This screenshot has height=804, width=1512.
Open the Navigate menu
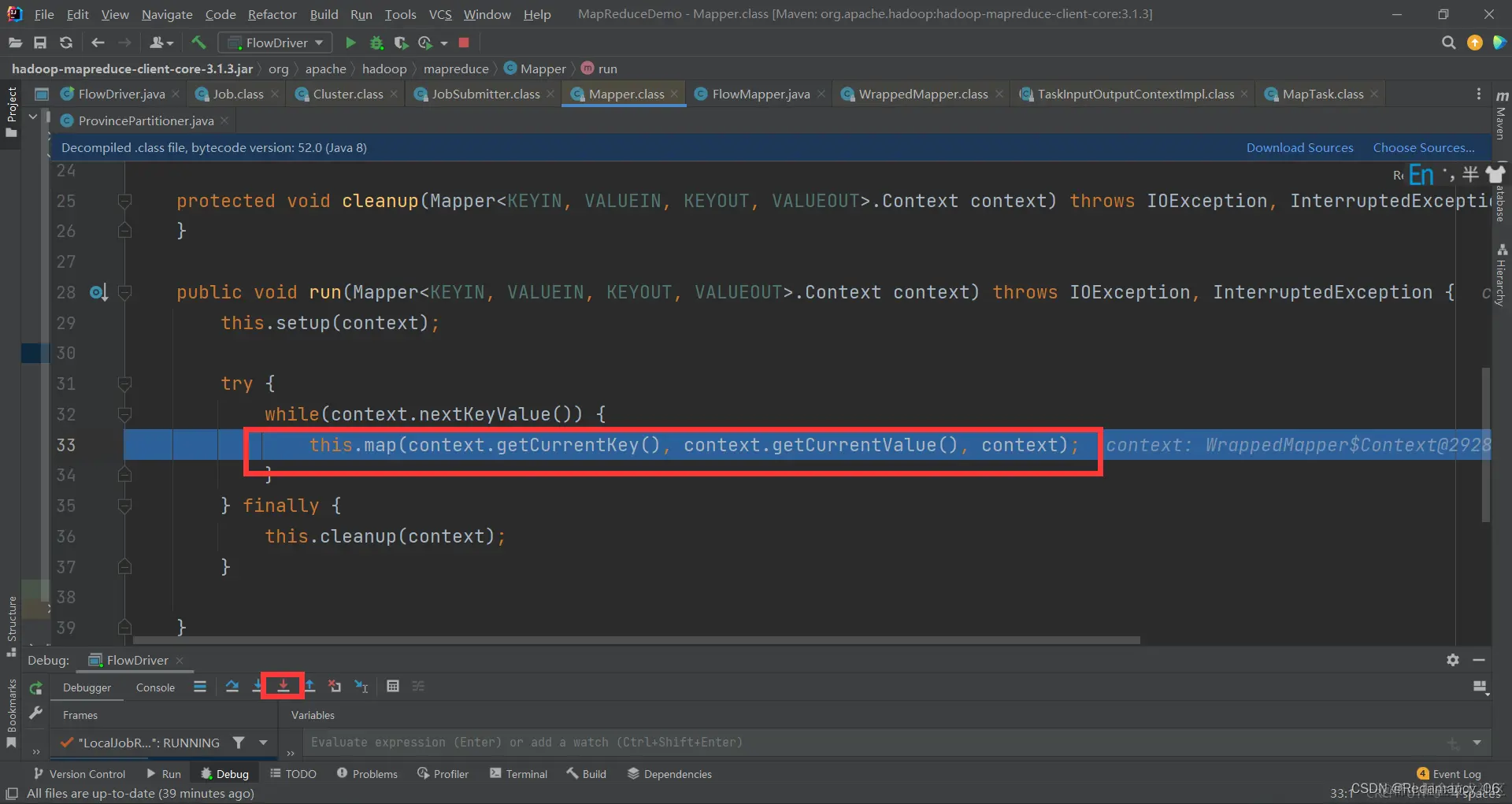click(x=167, y=14)
